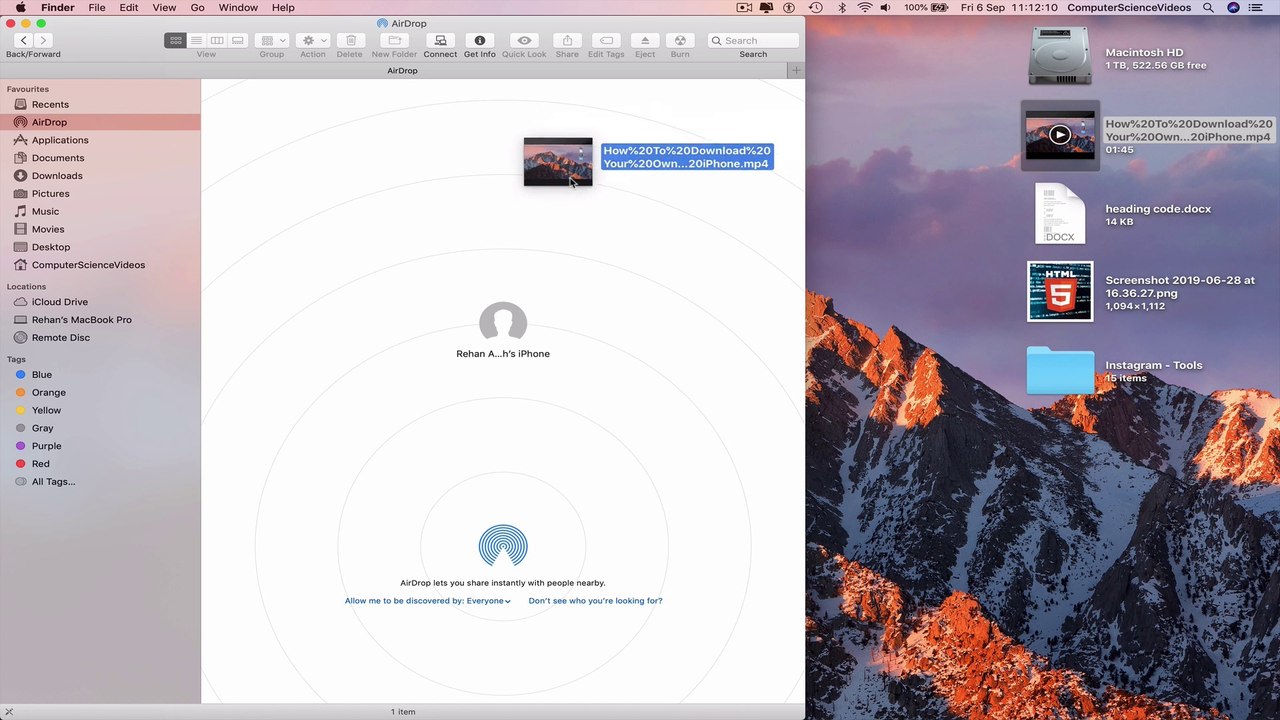Screen dimensions: 1280x720
Task: Open the Finder application menu
Action: tap(58, 8)
